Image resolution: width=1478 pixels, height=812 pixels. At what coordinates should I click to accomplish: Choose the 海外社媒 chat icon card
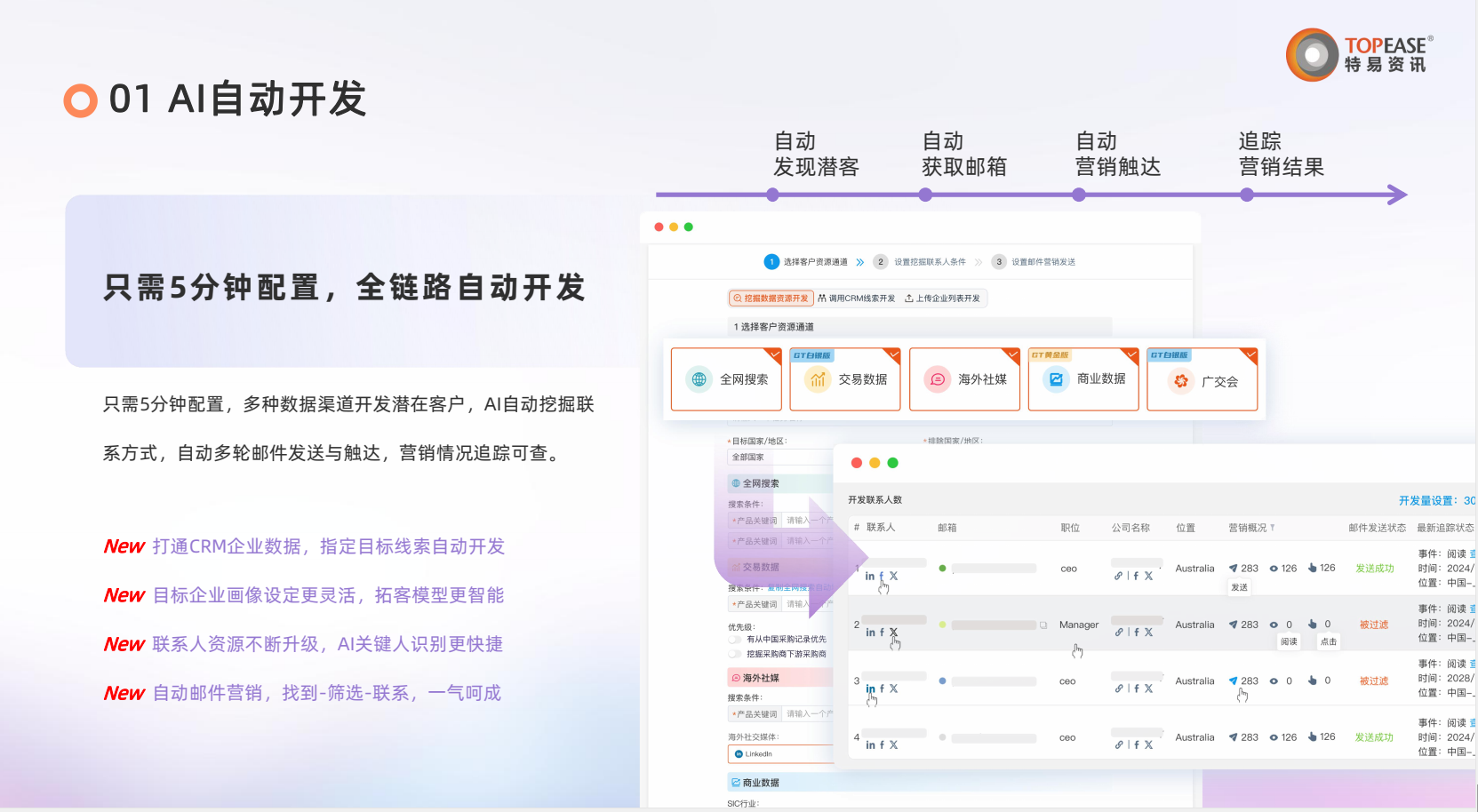tap(964, 379)
